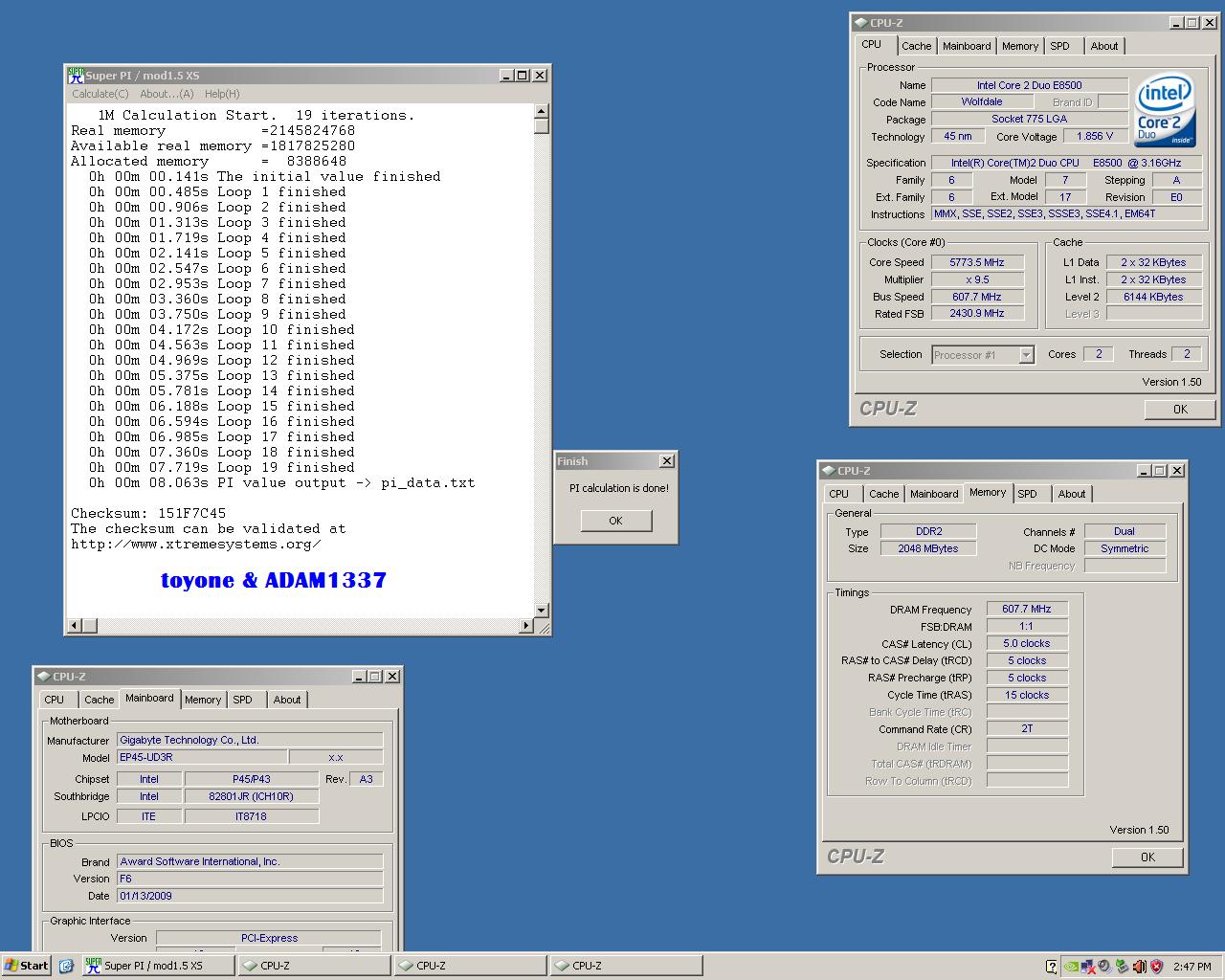Click the speaker-like audio manager tray icon
Image resolution: width=1225 pixels, height=980 pixels.
click(1104, 967)
